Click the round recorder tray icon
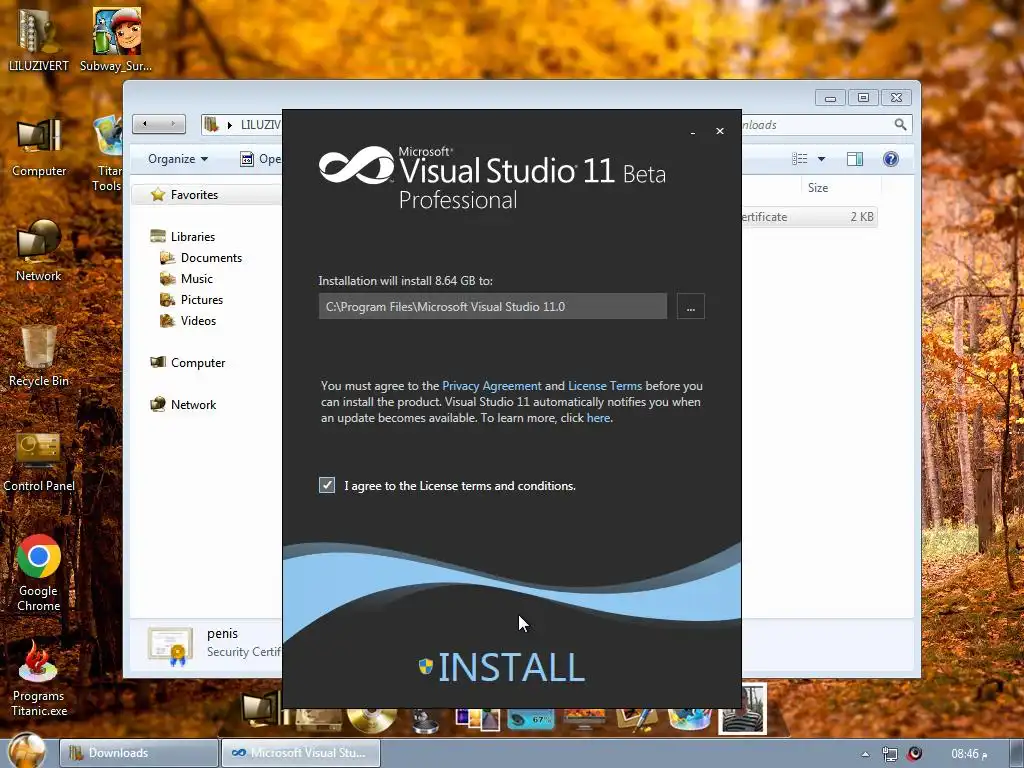 click(x=915, y=754)
